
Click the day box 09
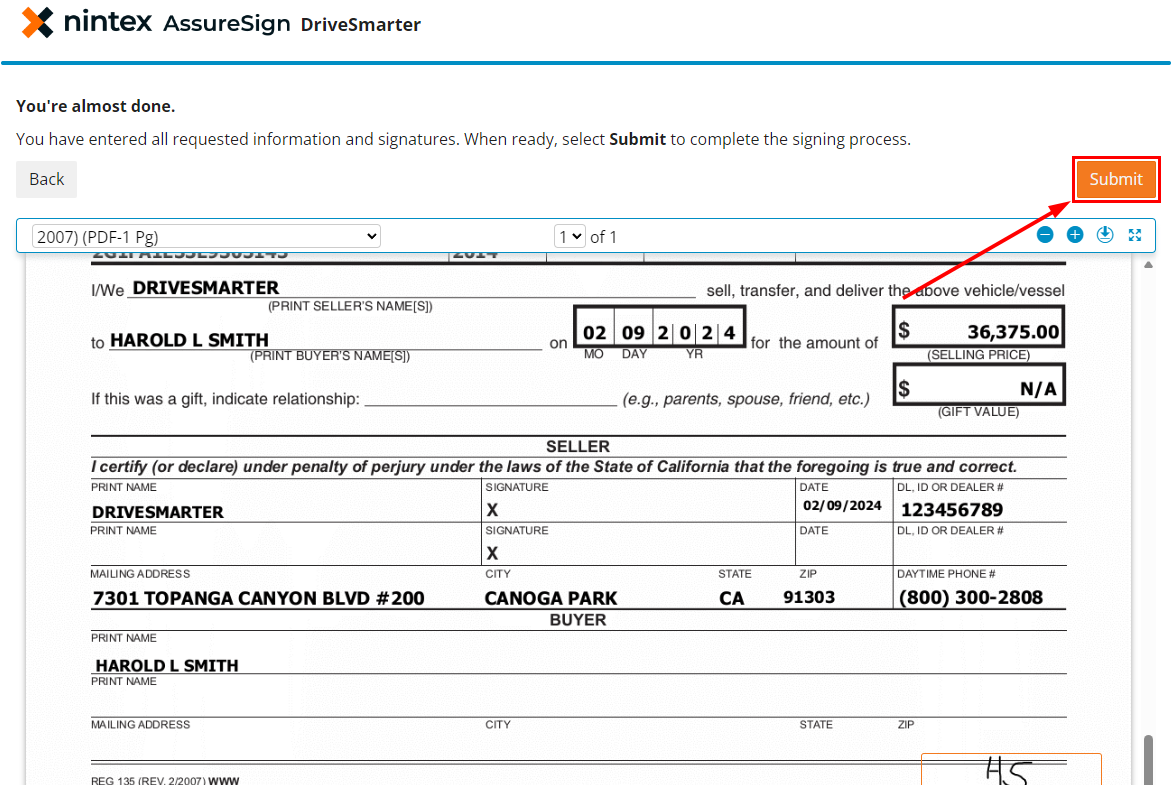tap(633, 333)
